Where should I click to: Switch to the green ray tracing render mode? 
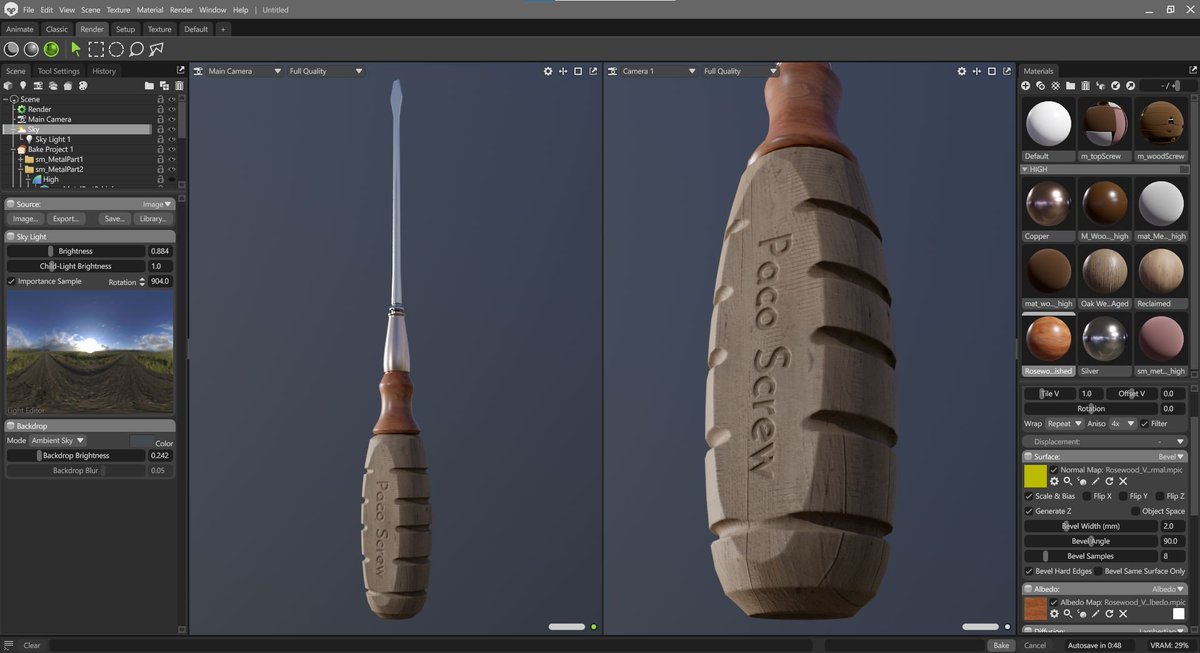[51, 49]
